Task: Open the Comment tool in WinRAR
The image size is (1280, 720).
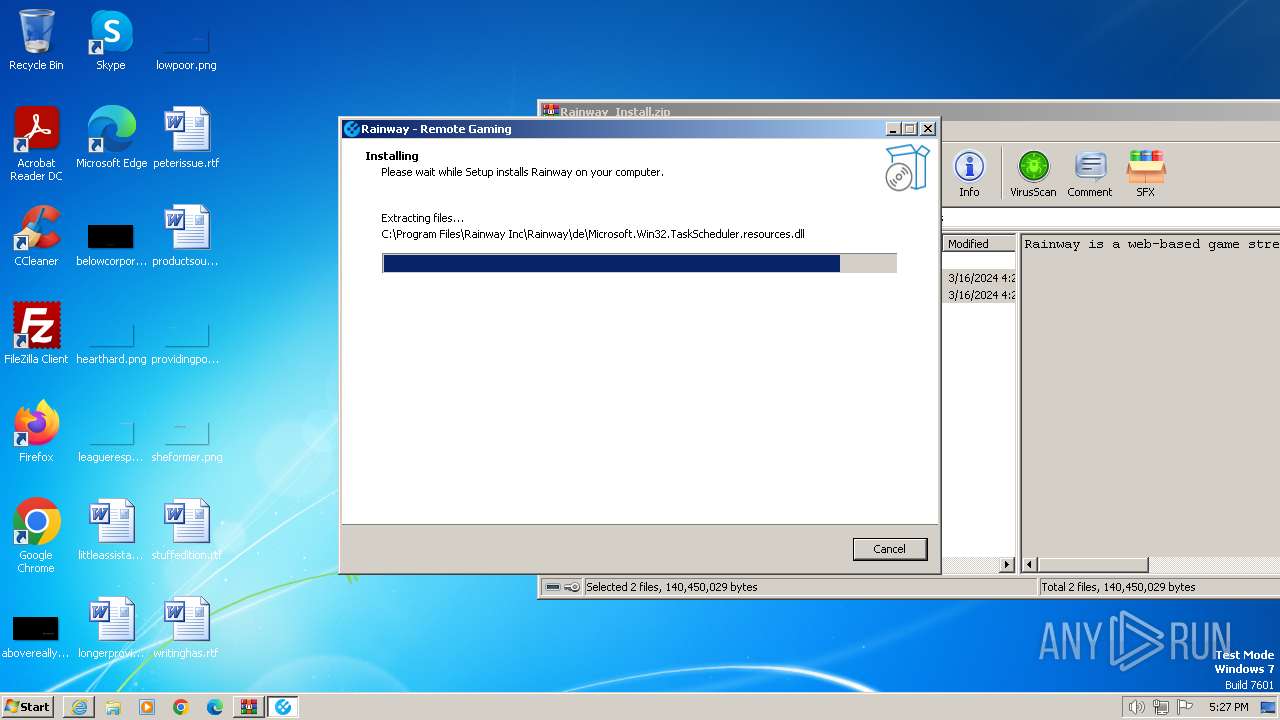Action: click(x=1089, y=174)
